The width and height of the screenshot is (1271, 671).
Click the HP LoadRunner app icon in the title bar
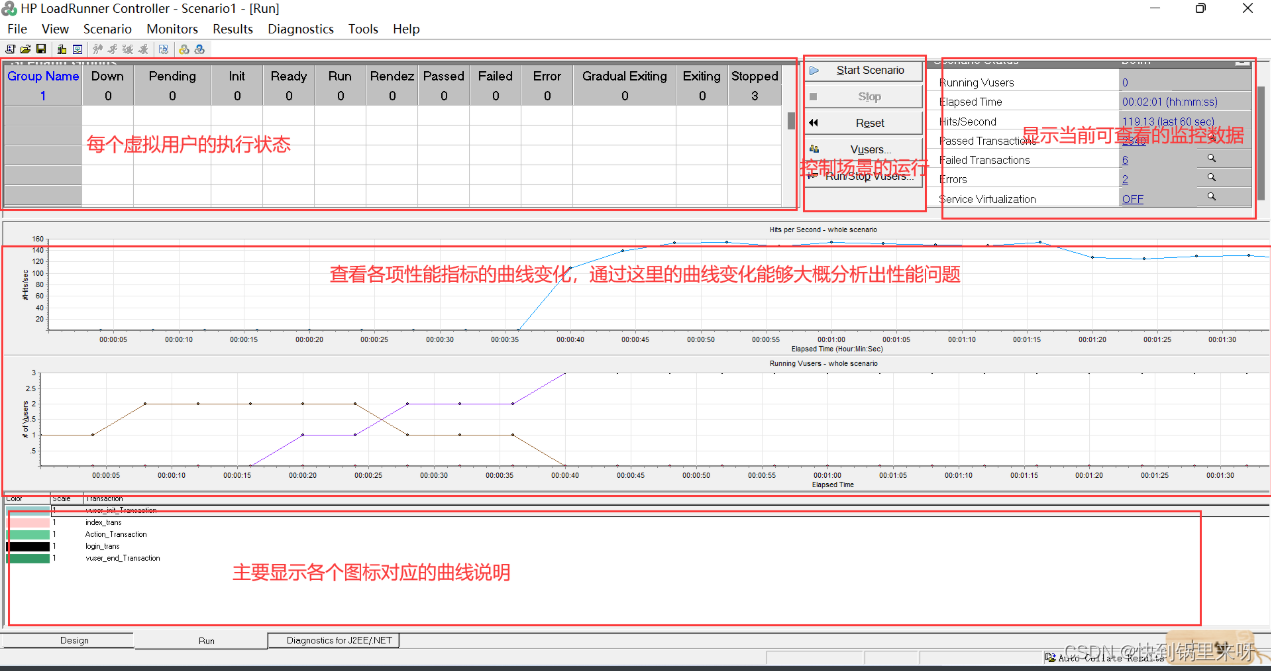[x=10, y=8]
